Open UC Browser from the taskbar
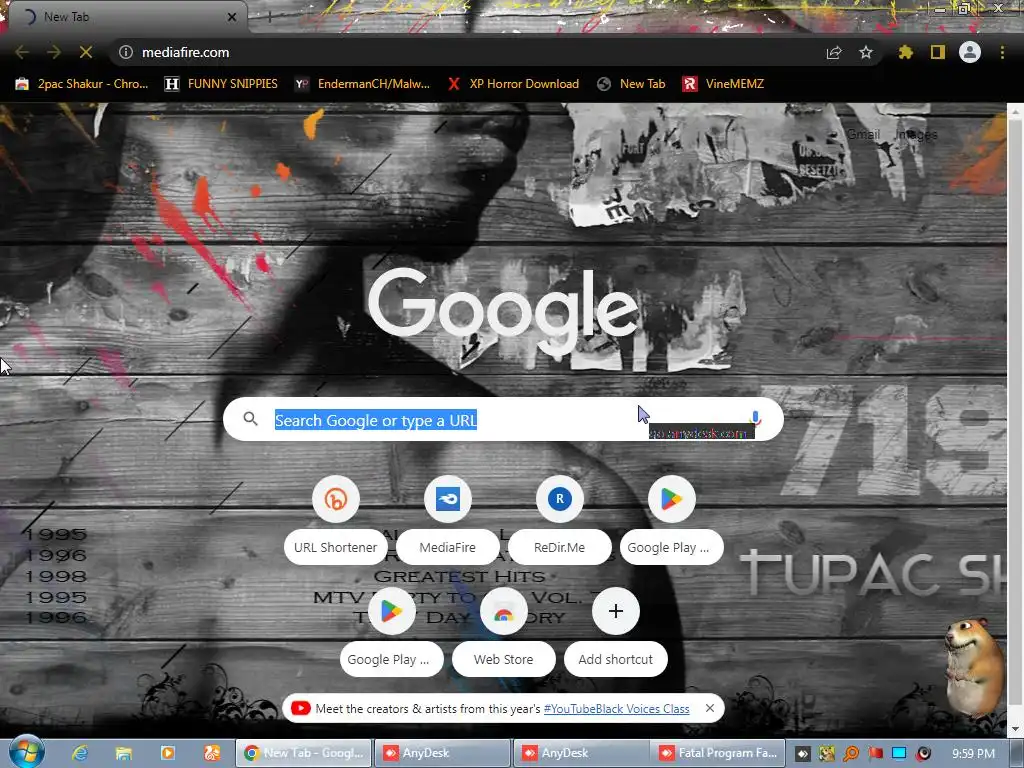This screenshot has width=1024, height=768. [212, 753]
